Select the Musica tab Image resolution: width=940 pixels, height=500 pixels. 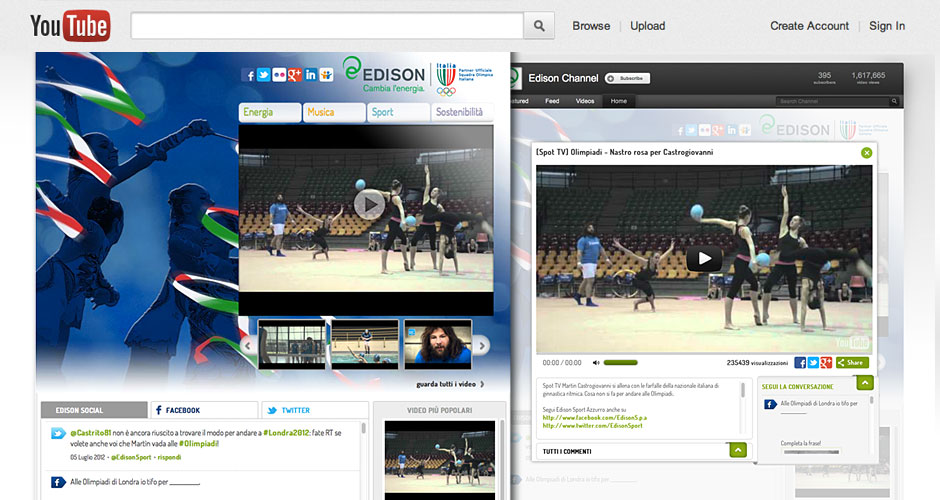point(334,112)
